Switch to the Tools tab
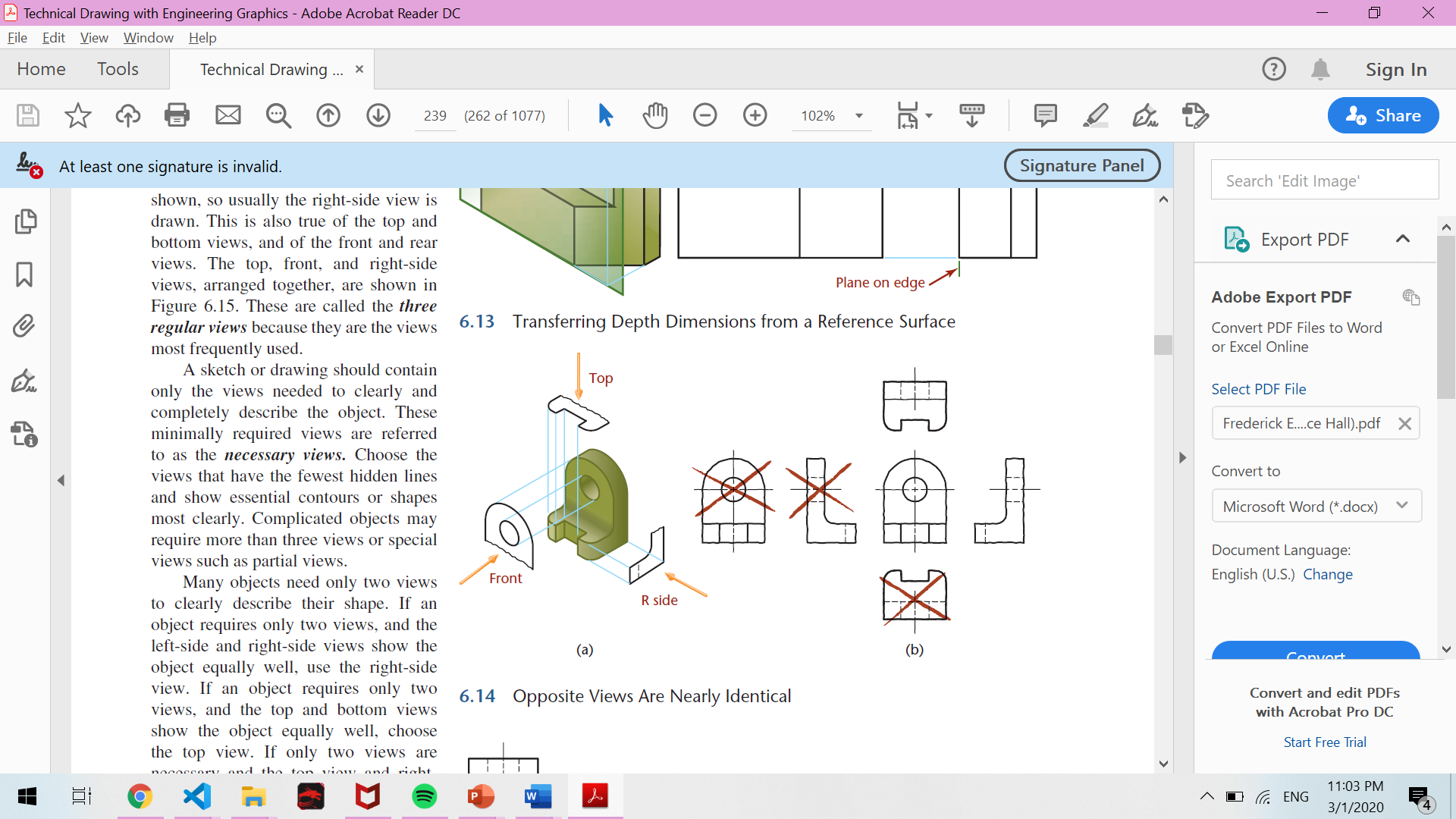This screenshot has width=1456, height=819. 118,69
